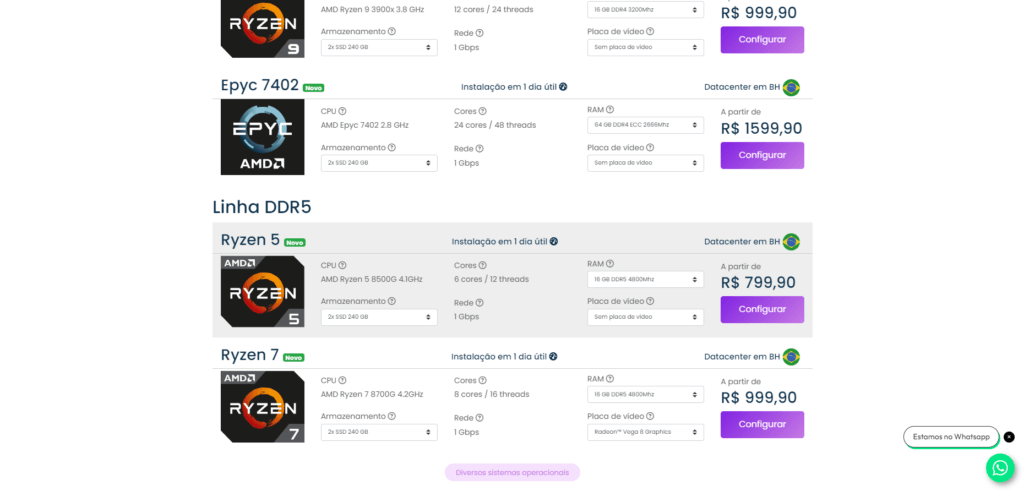Open Epyc 7402 Placa de vídeo dropdown
1024x491 pixels.
click(645, 163)
